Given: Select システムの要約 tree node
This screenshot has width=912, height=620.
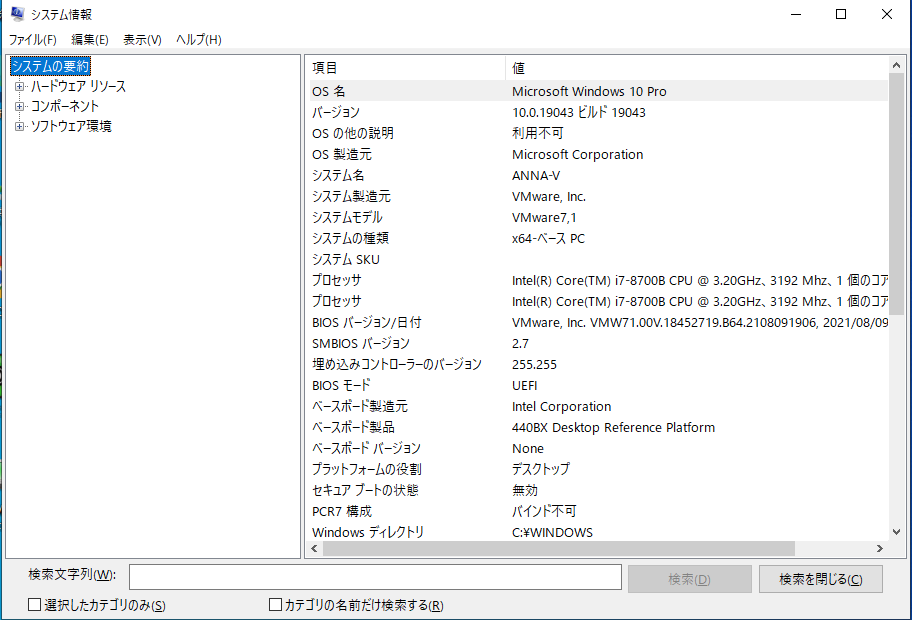Looking at the screenshot, I should [x=51, y=66].
